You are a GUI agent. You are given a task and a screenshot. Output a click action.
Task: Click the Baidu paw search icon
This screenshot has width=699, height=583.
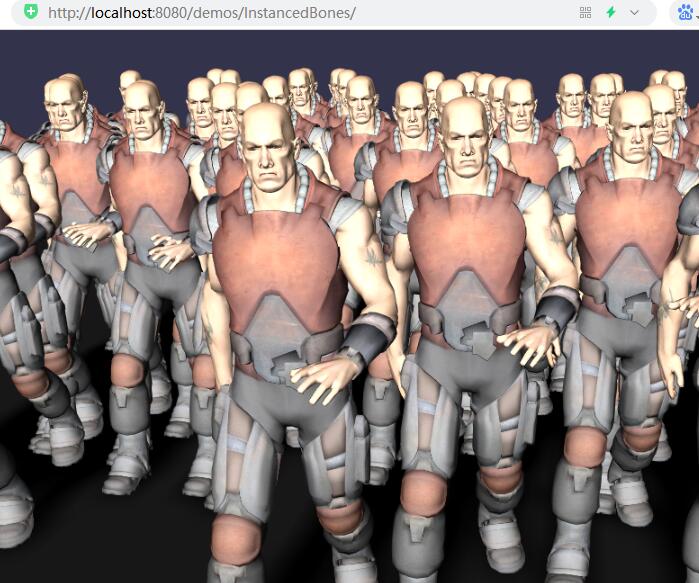point(685,12)
